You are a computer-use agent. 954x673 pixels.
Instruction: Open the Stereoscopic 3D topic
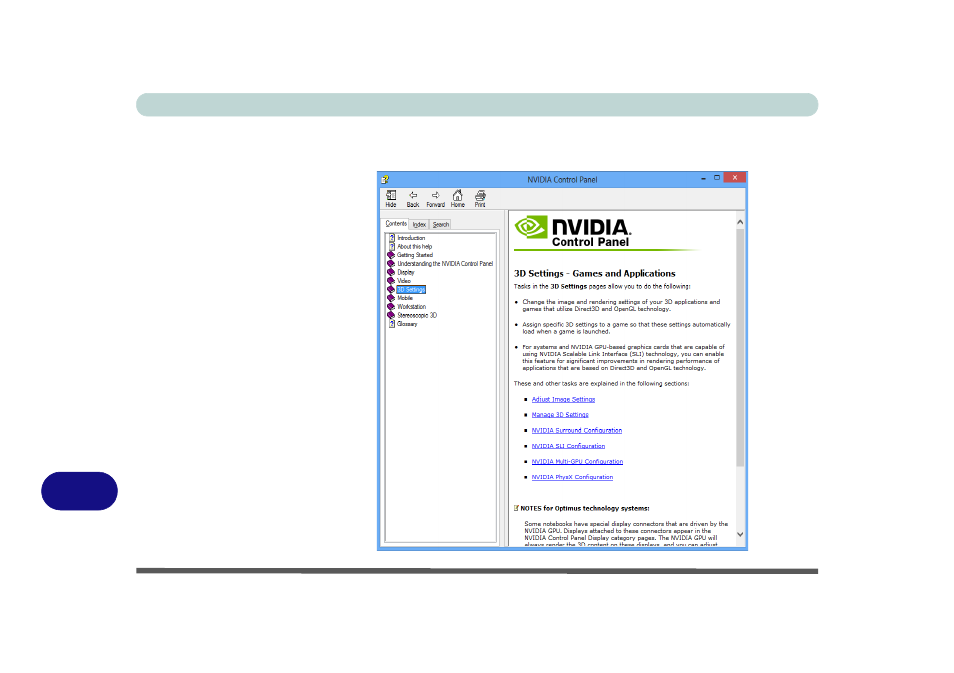click(417, 315)
